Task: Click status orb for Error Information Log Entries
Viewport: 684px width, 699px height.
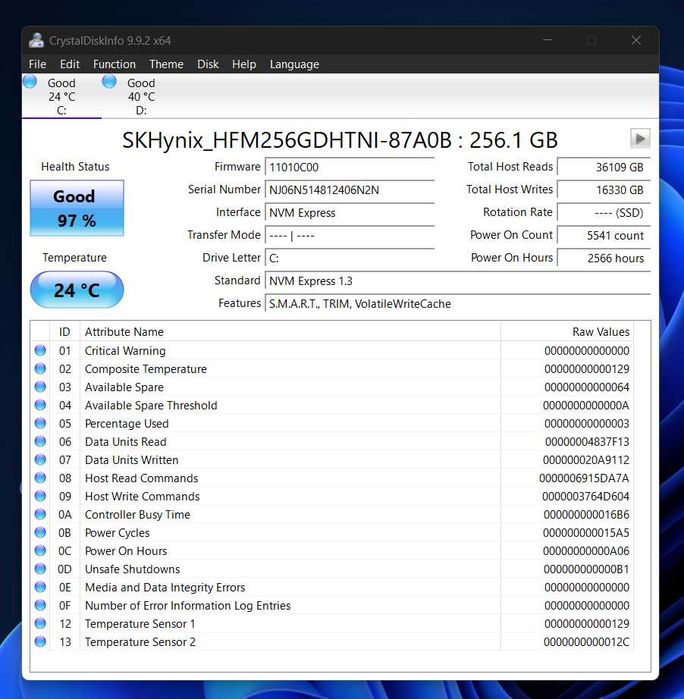Action: 40,605
